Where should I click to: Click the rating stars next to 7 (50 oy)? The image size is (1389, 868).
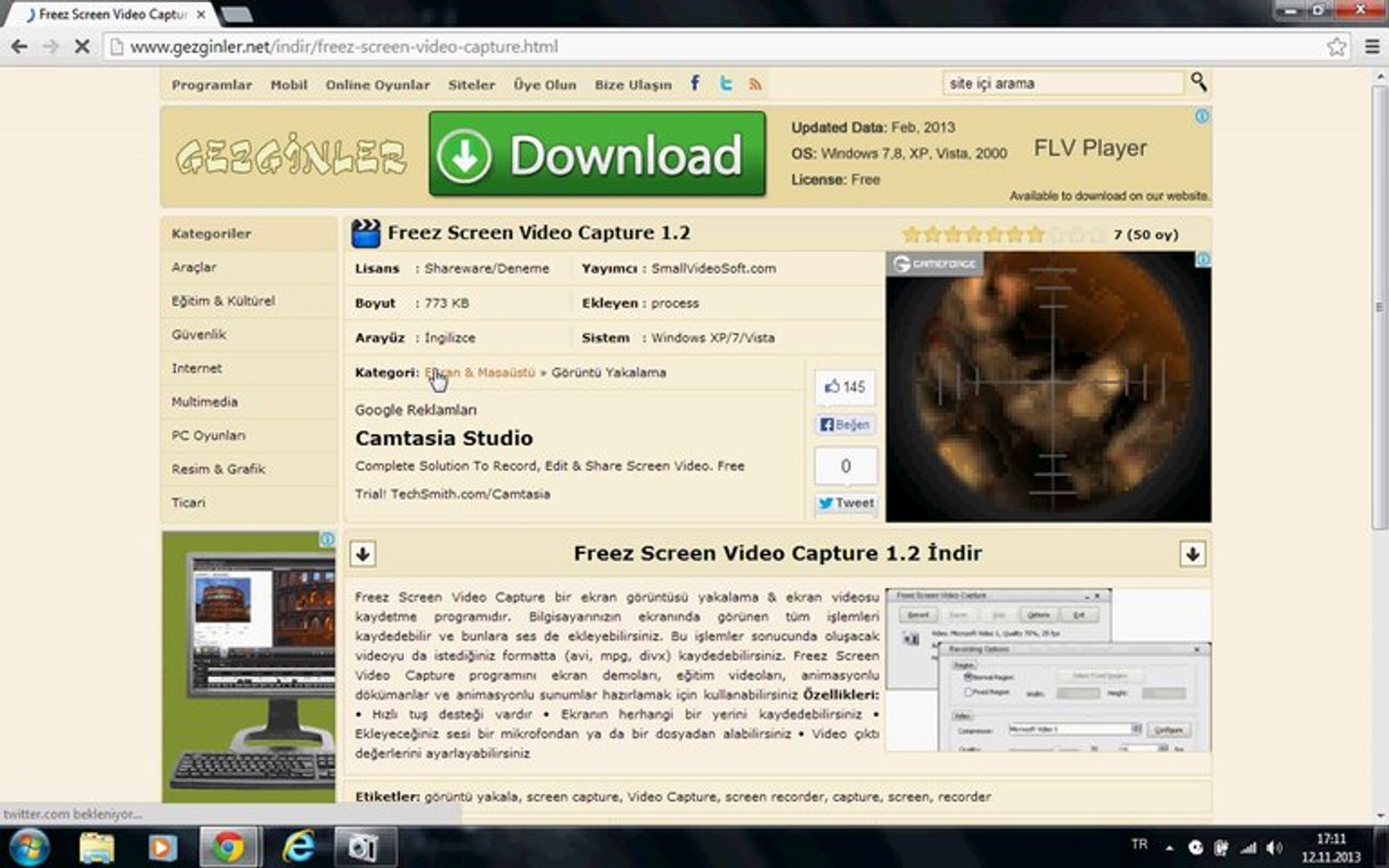(x=1004, y=235)
